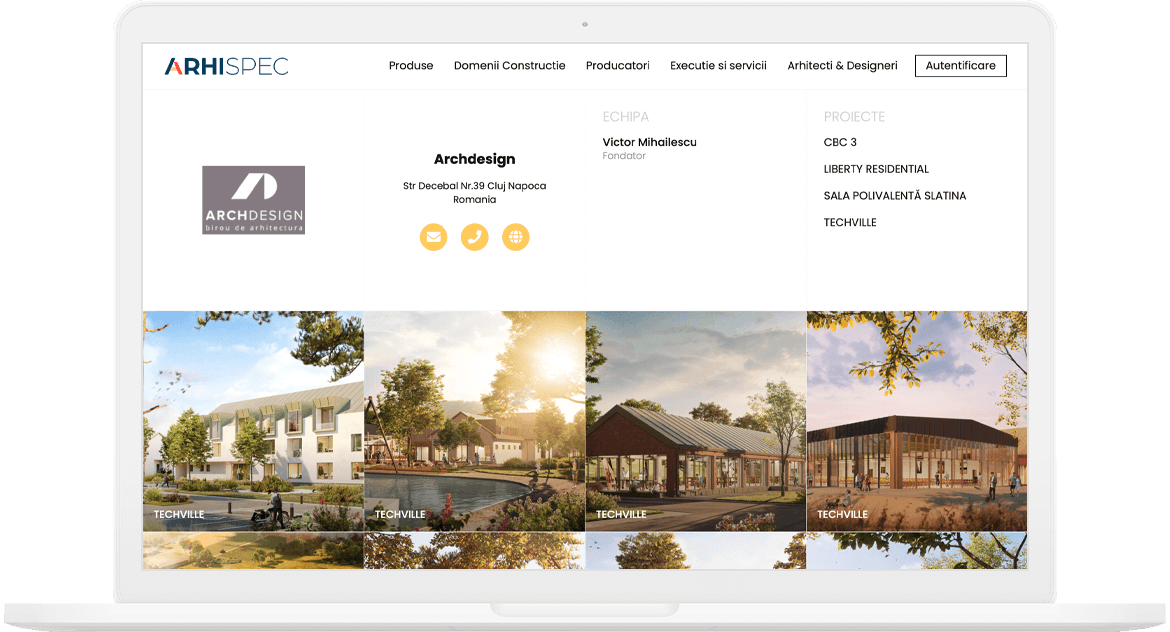Click the yellow phone call icon

[x=474, y=237]
